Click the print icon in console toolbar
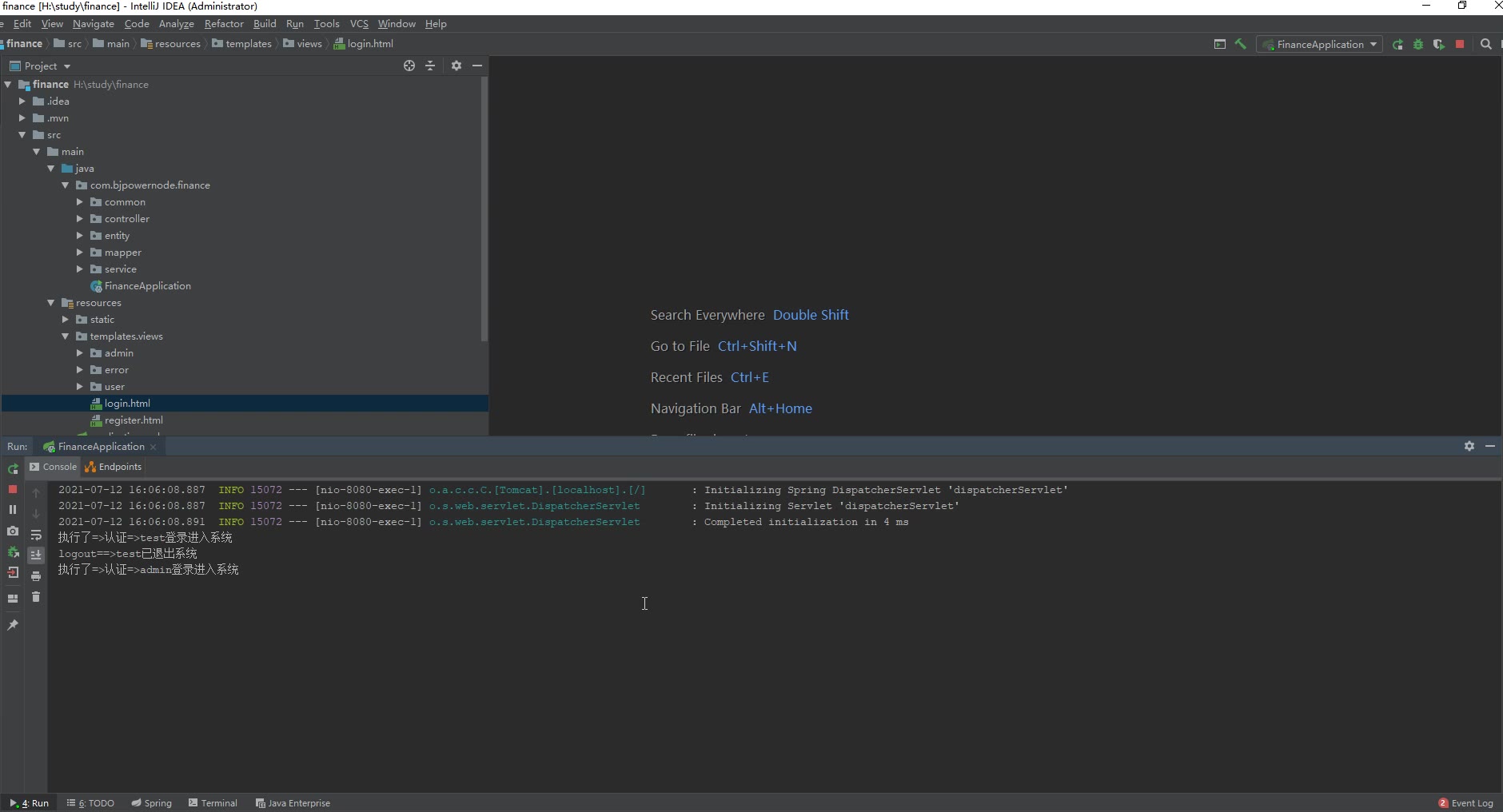Screen dimensions: 1503x812 [36, 576]
